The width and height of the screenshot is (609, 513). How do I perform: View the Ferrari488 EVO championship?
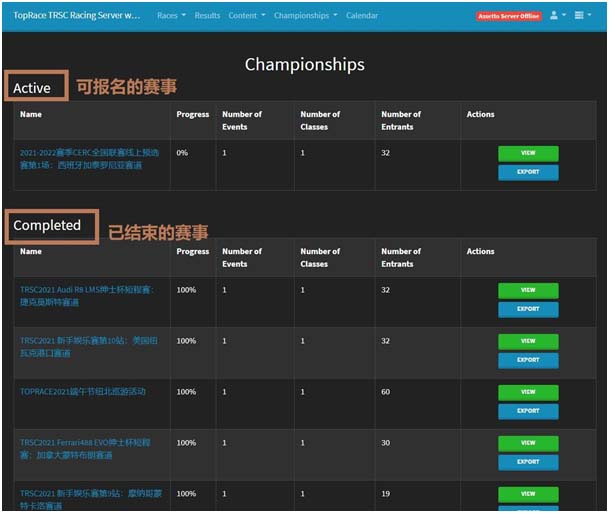pos(528,443)
